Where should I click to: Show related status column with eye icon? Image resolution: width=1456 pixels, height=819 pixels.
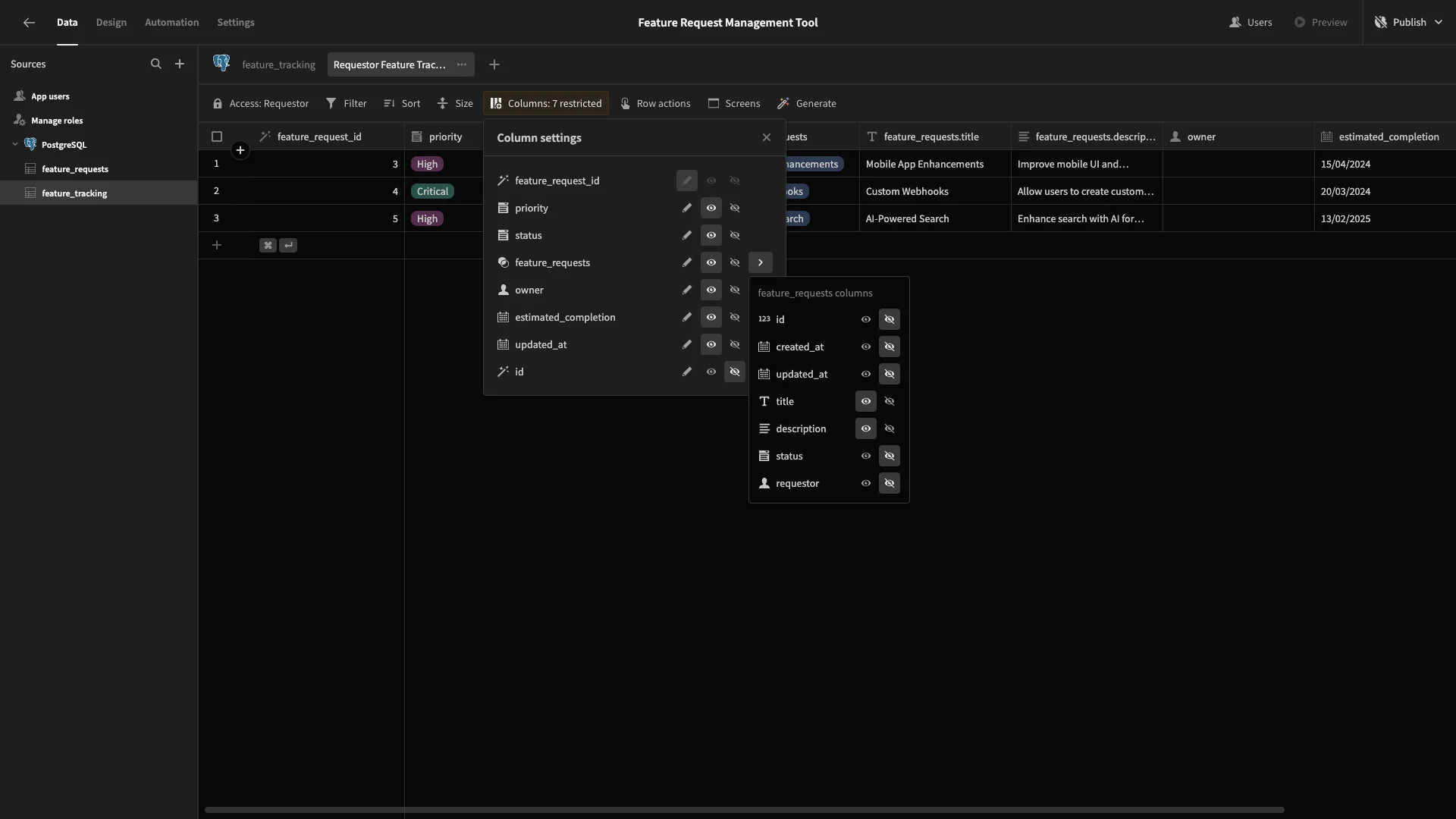[x=866, y=456]
